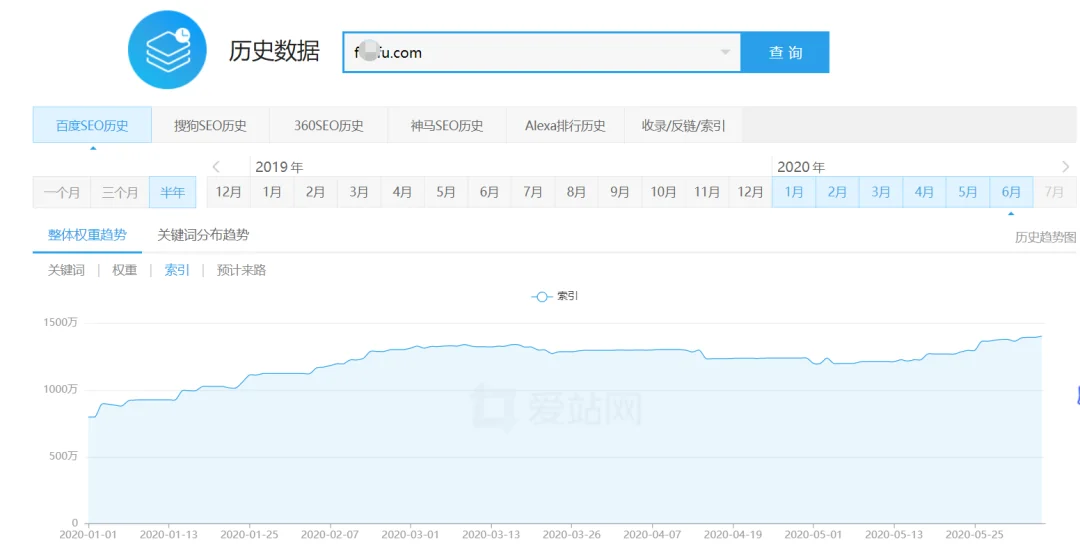
Task: Open the 360SEO历史 tab
Action: click(x=329, y=125)
